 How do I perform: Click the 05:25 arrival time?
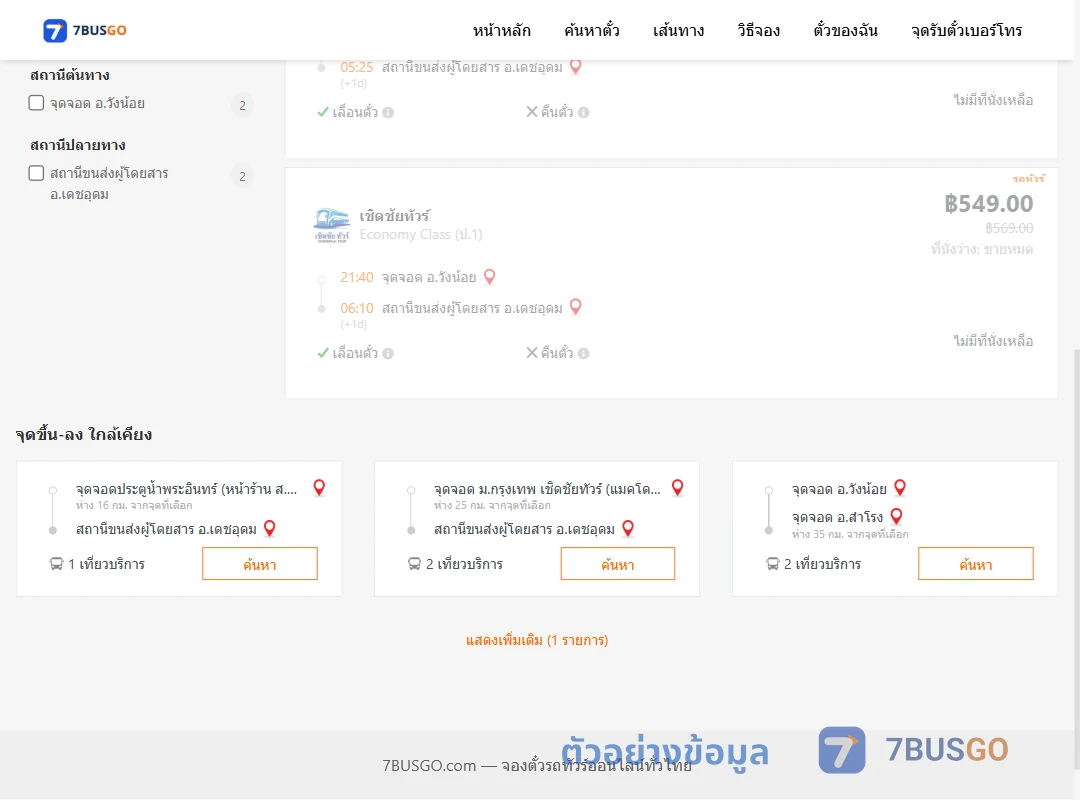357,67
